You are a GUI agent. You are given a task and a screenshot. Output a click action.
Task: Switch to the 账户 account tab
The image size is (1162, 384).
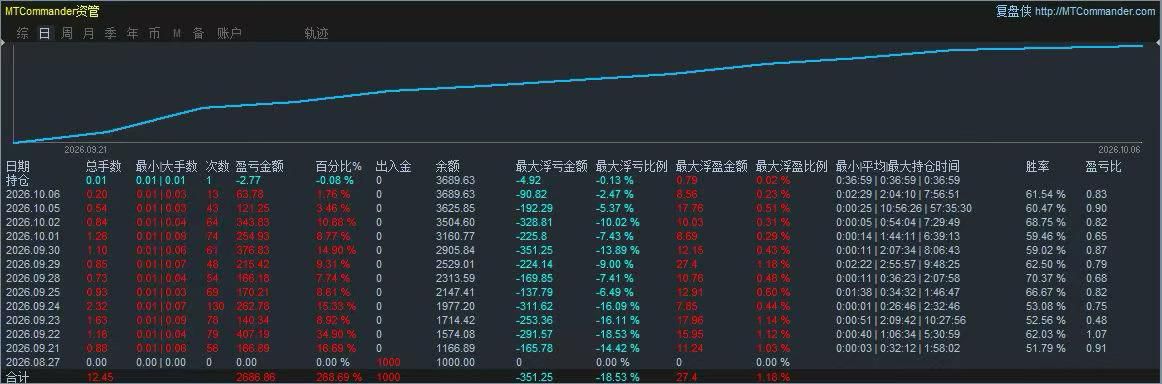pos(229,33)
